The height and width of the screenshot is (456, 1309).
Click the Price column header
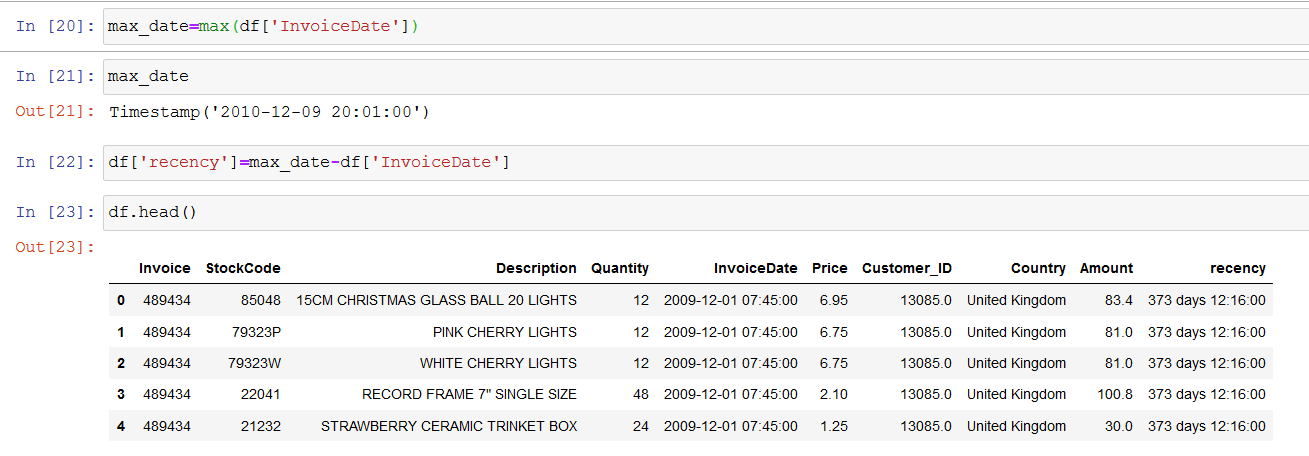pyautogui.click(x=830, y=268)
